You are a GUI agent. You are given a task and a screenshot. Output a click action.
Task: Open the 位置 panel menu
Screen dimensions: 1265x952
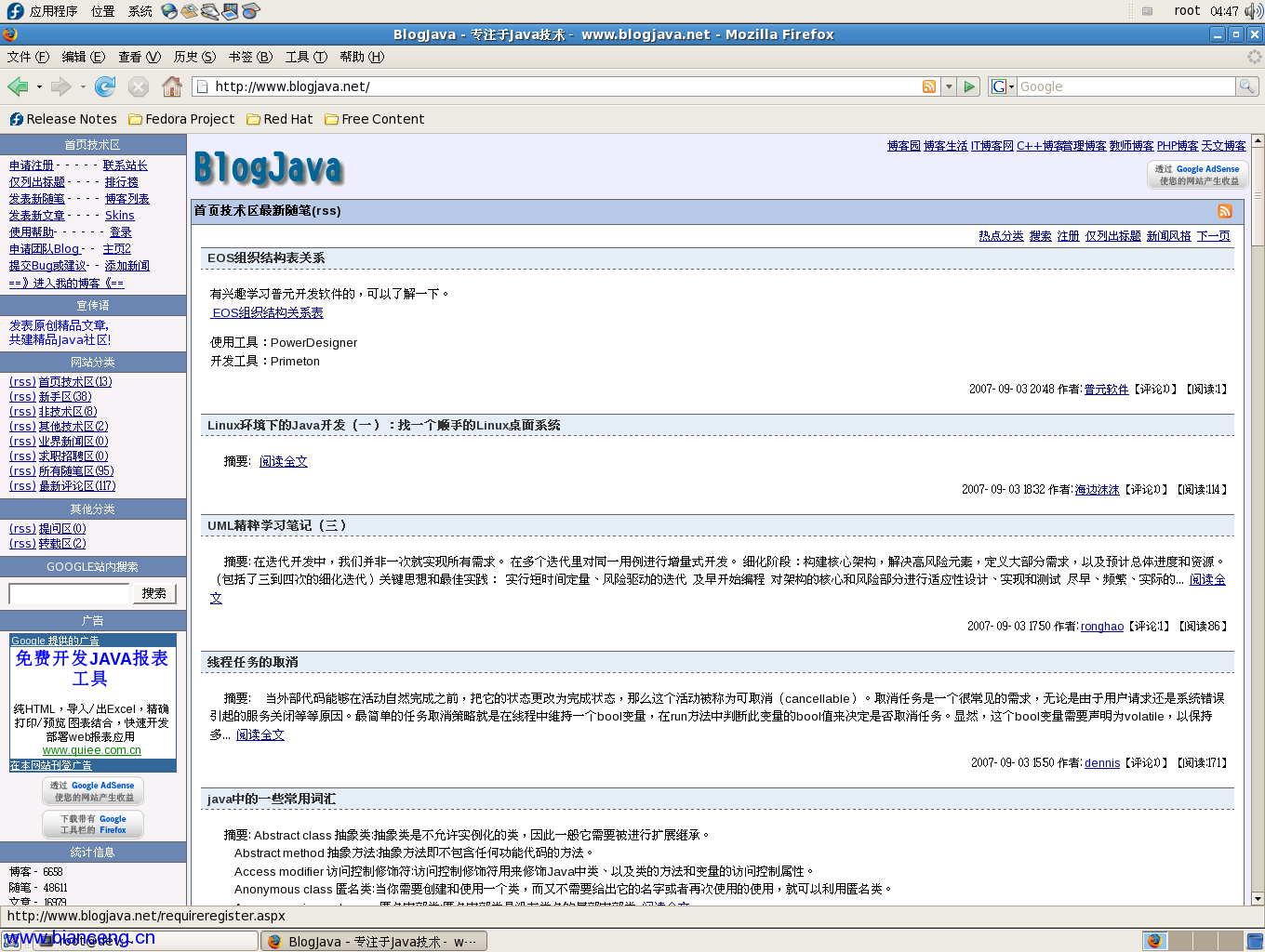tap(103, 11)
